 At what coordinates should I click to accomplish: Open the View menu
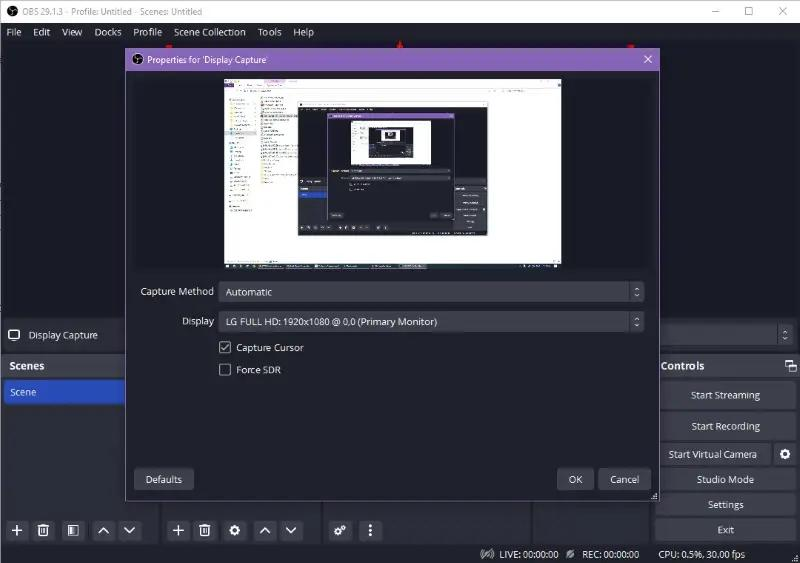click(72, 32)
